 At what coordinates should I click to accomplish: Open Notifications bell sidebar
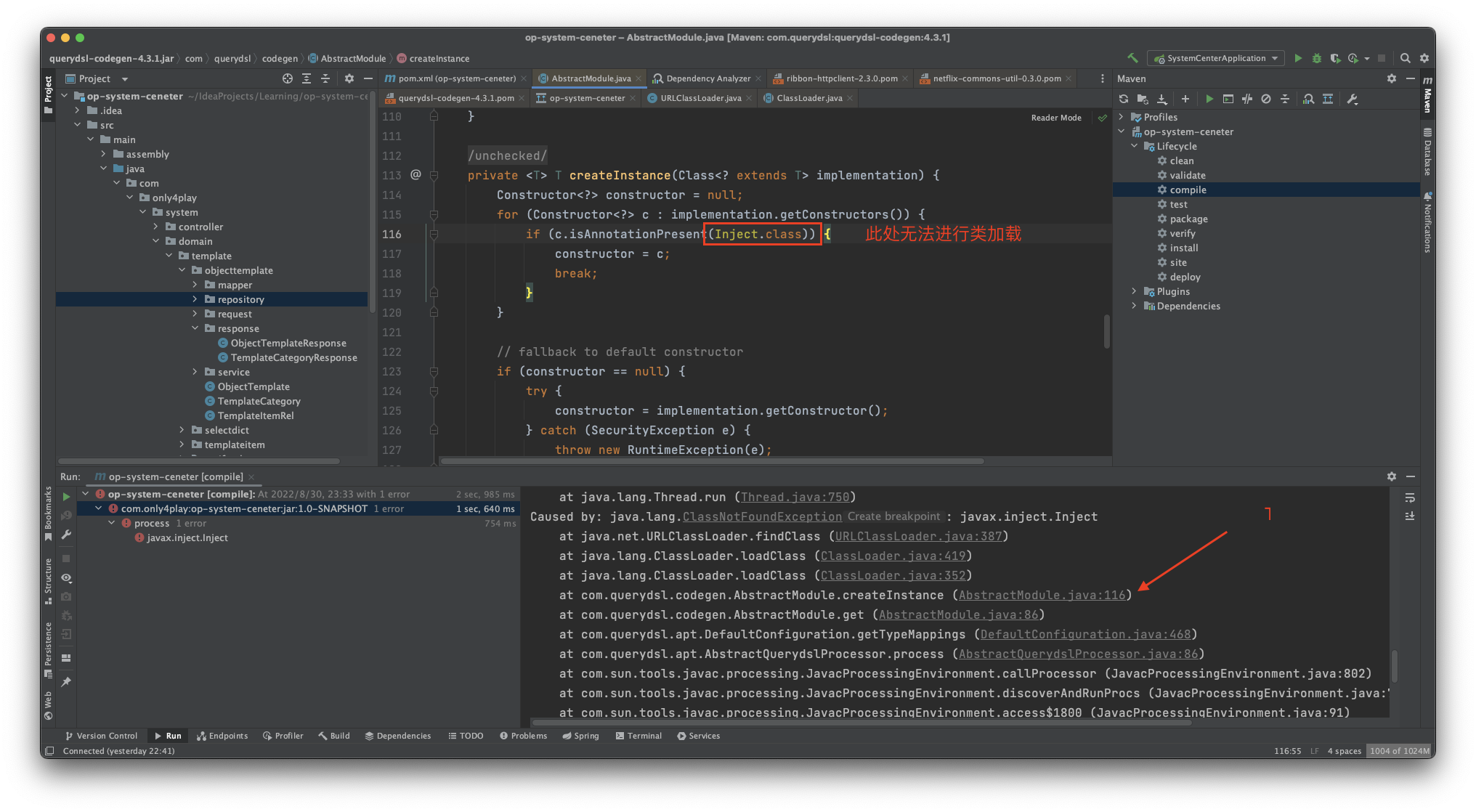(x=1427, y=222)
